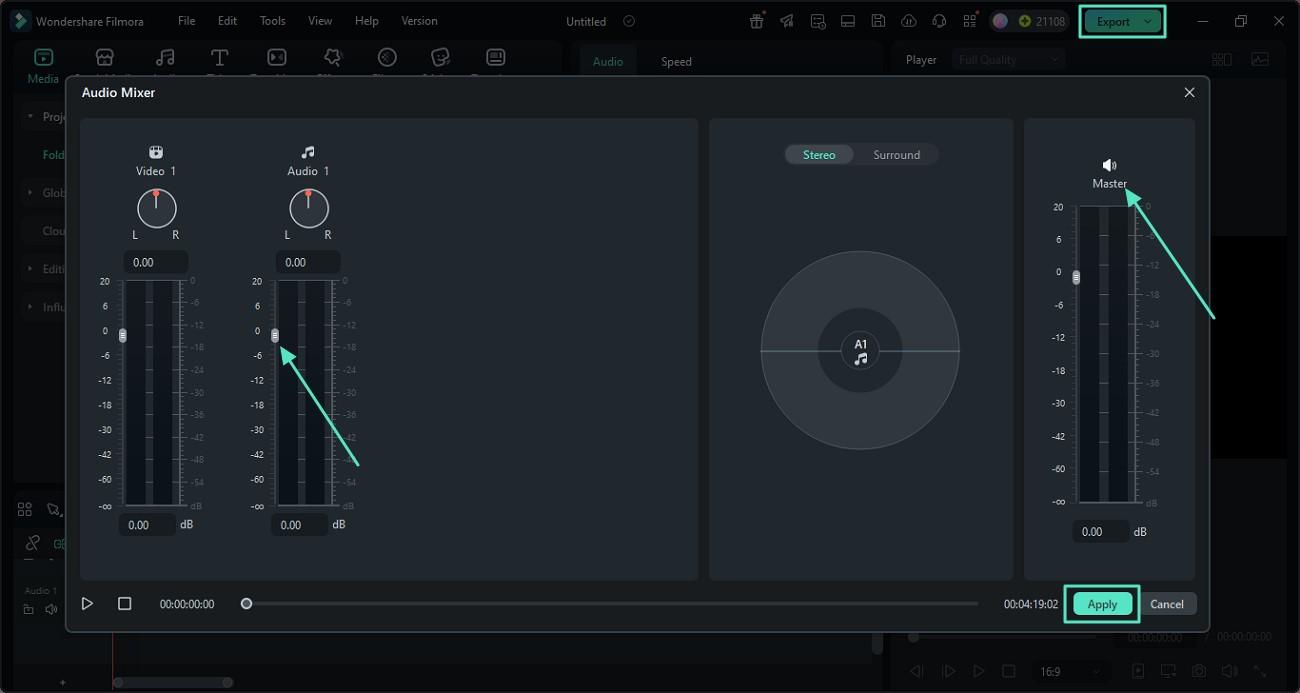
Task: Click the timeline select arrow tool
Action: coord(54,510)
